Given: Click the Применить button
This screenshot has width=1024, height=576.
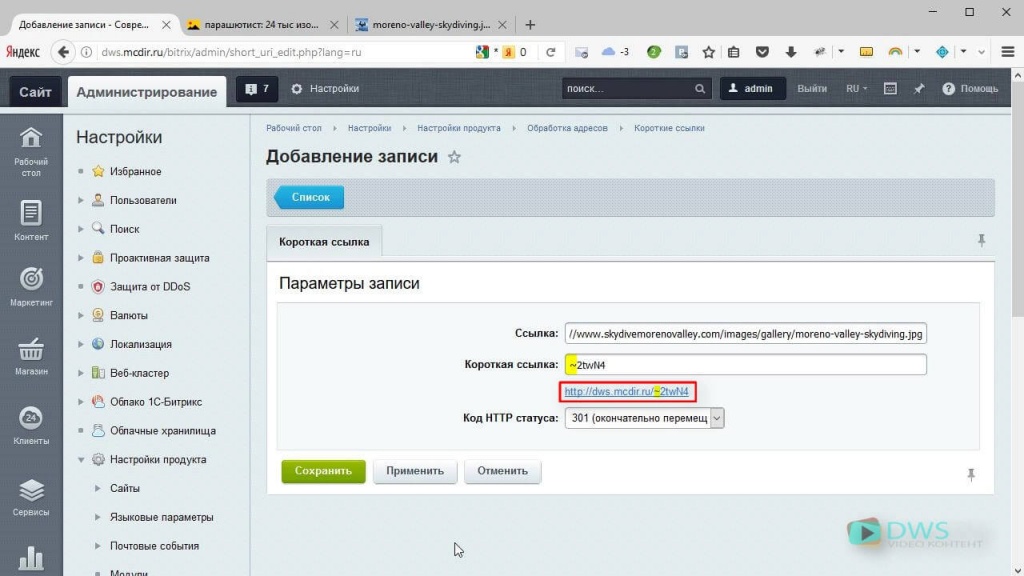Looking at the screenshot, I should coord(415,471).
